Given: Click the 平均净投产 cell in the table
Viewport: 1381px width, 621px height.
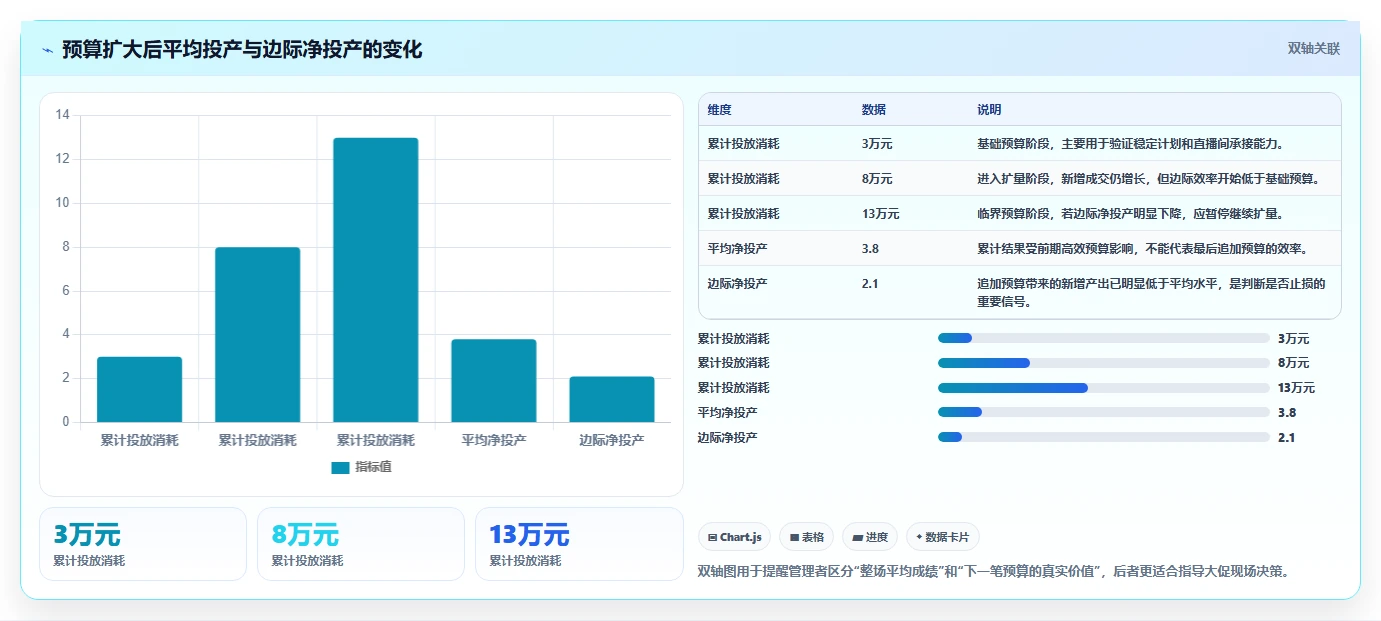Looking at the screenshot, I should tap(738, 249).
